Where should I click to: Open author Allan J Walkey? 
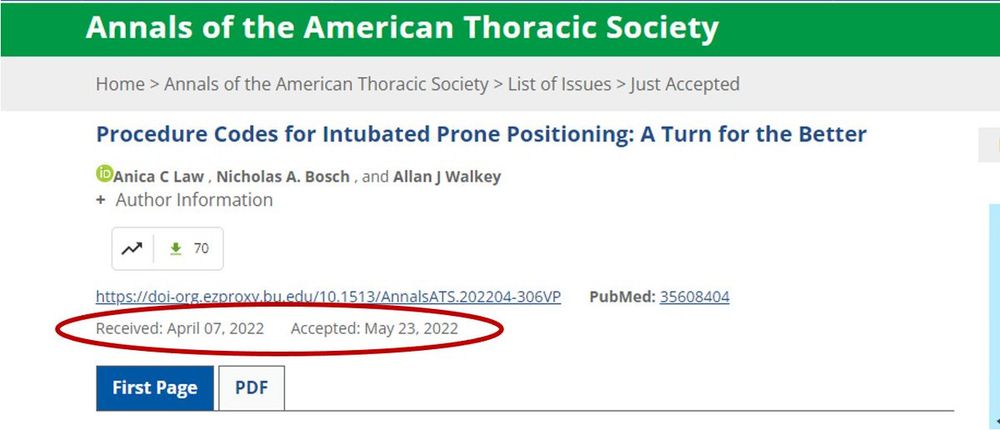click(447, 177)
